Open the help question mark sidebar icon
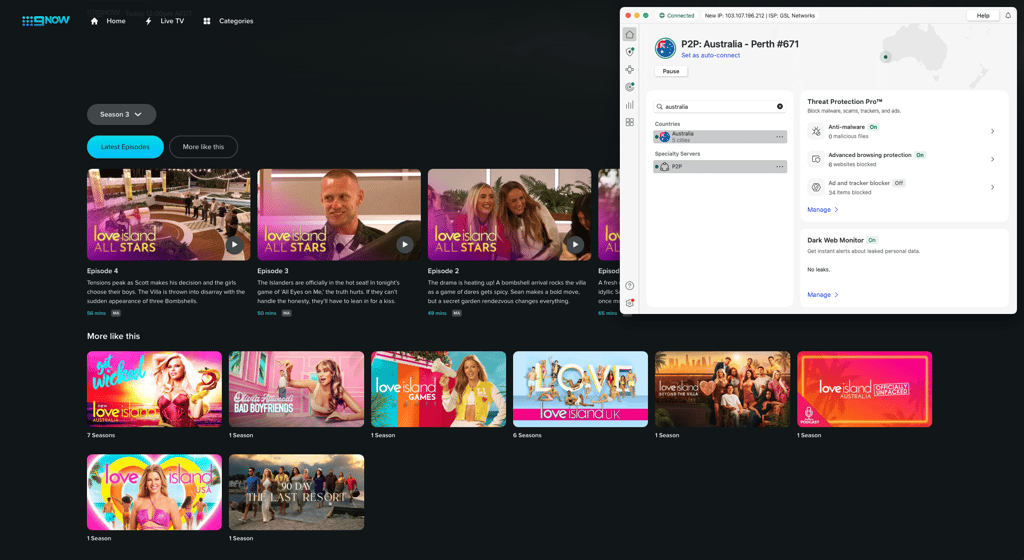 click(630, 286)
